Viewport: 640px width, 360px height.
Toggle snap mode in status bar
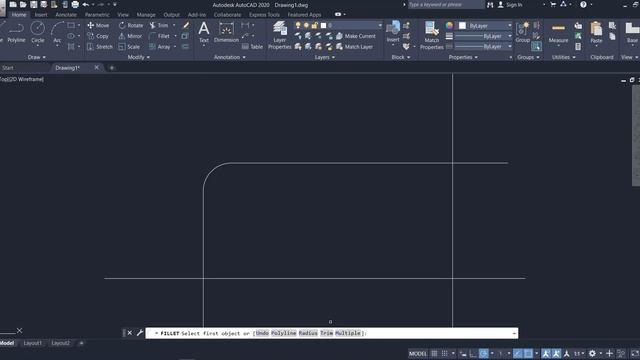[444, 353]
